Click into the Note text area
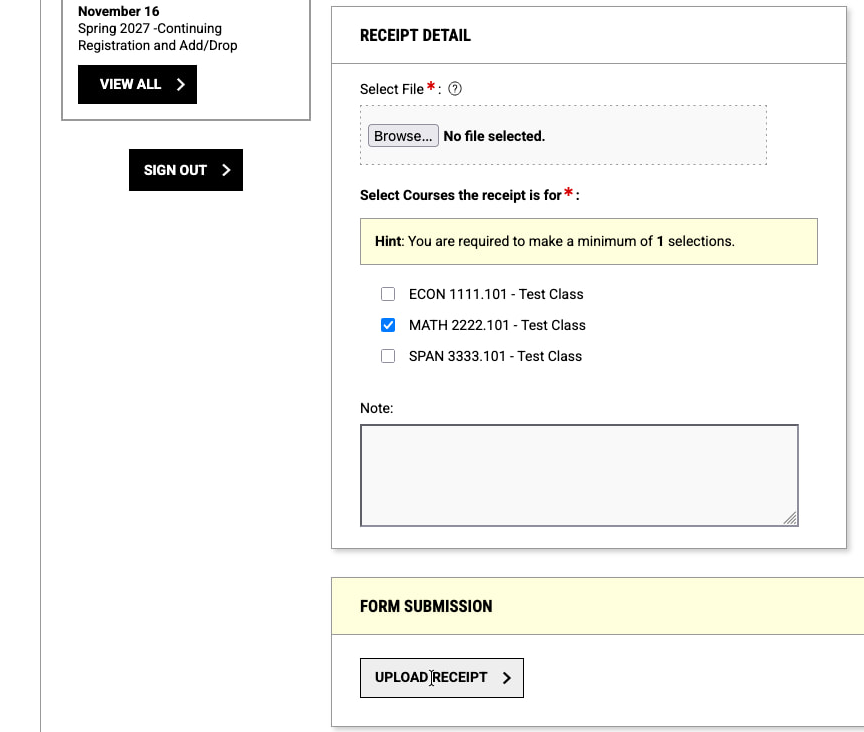 click(x=579, y=475)
